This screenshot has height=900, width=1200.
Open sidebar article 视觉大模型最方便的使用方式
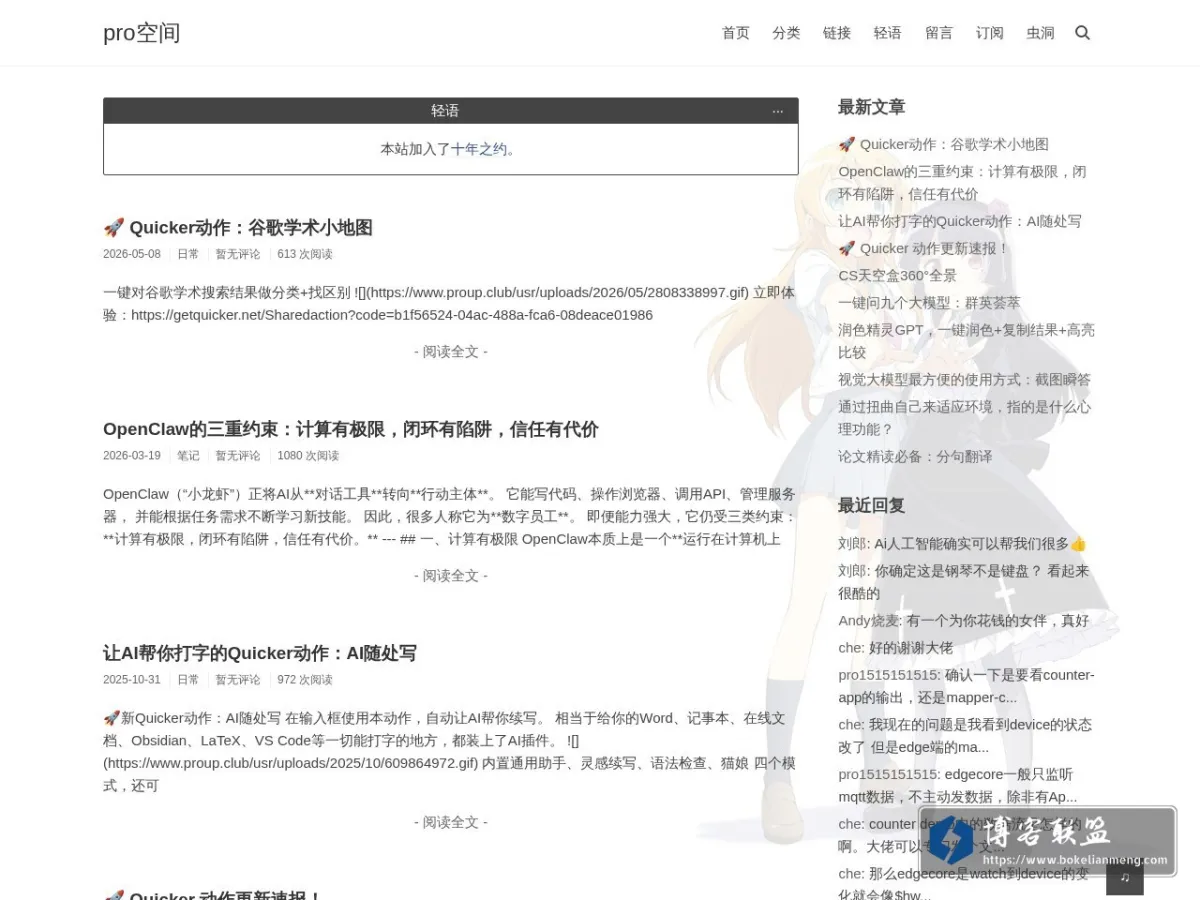tap(964, 380)
